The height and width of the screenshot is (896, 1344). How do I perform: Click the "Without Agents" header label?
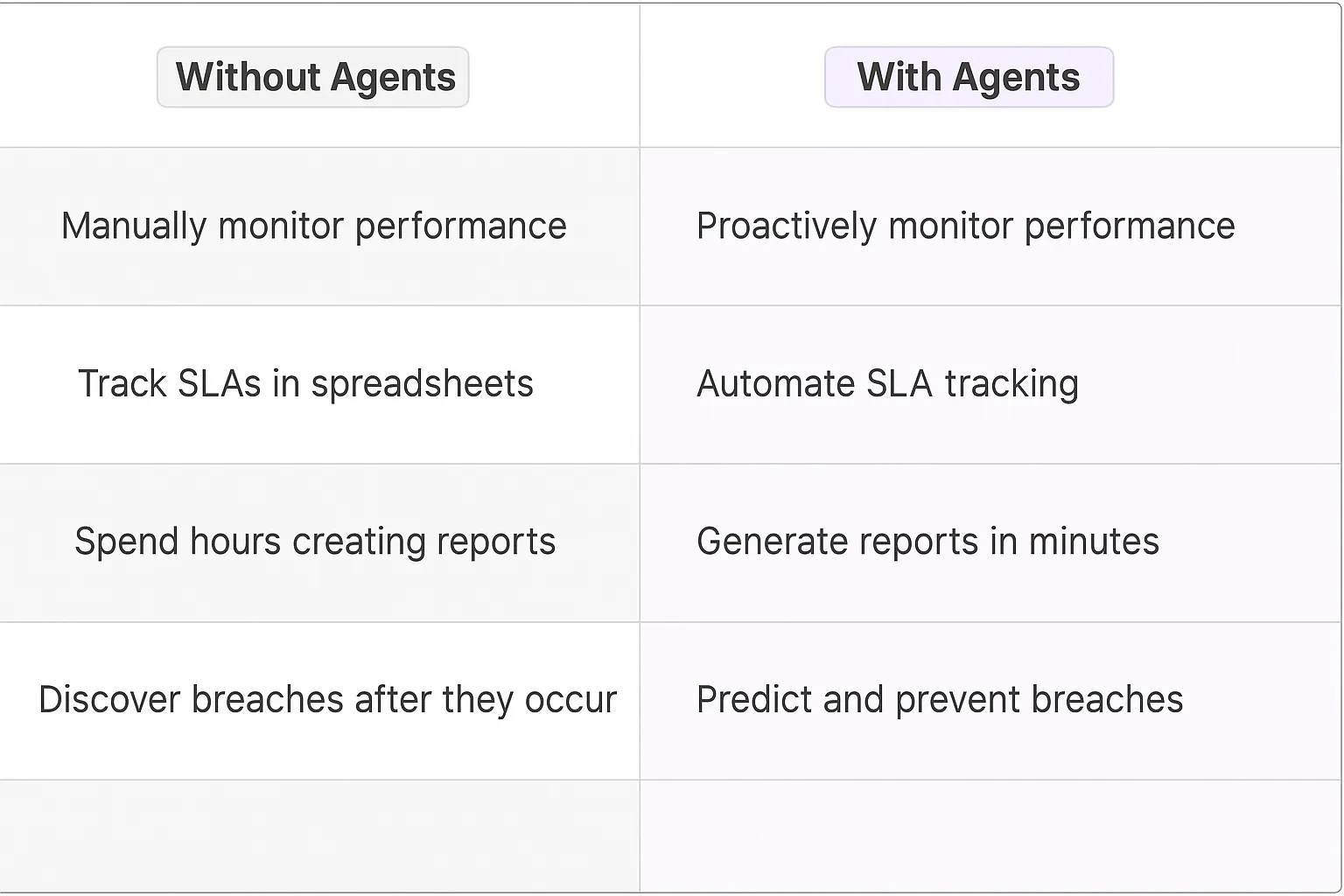313,77
